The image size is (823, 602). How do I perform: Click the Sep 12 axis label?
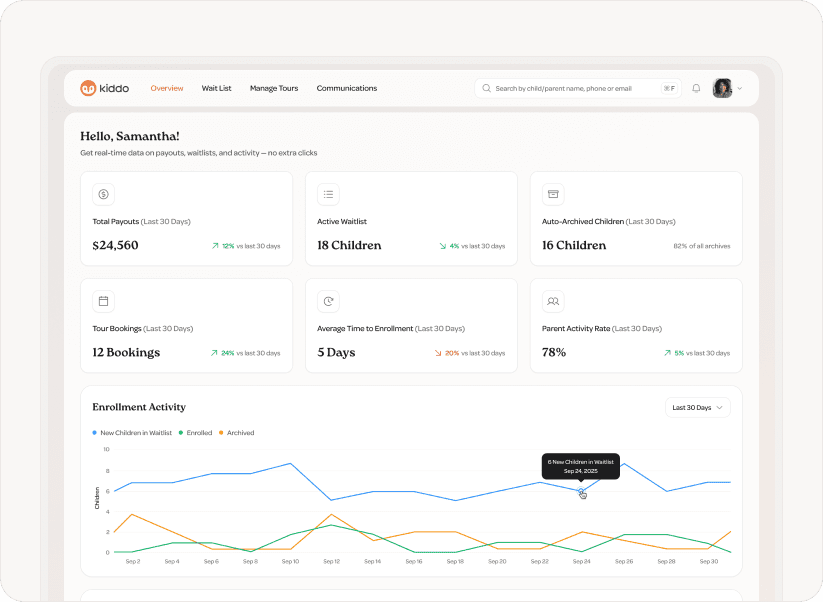pyautogui.click(x=331, y=561)
